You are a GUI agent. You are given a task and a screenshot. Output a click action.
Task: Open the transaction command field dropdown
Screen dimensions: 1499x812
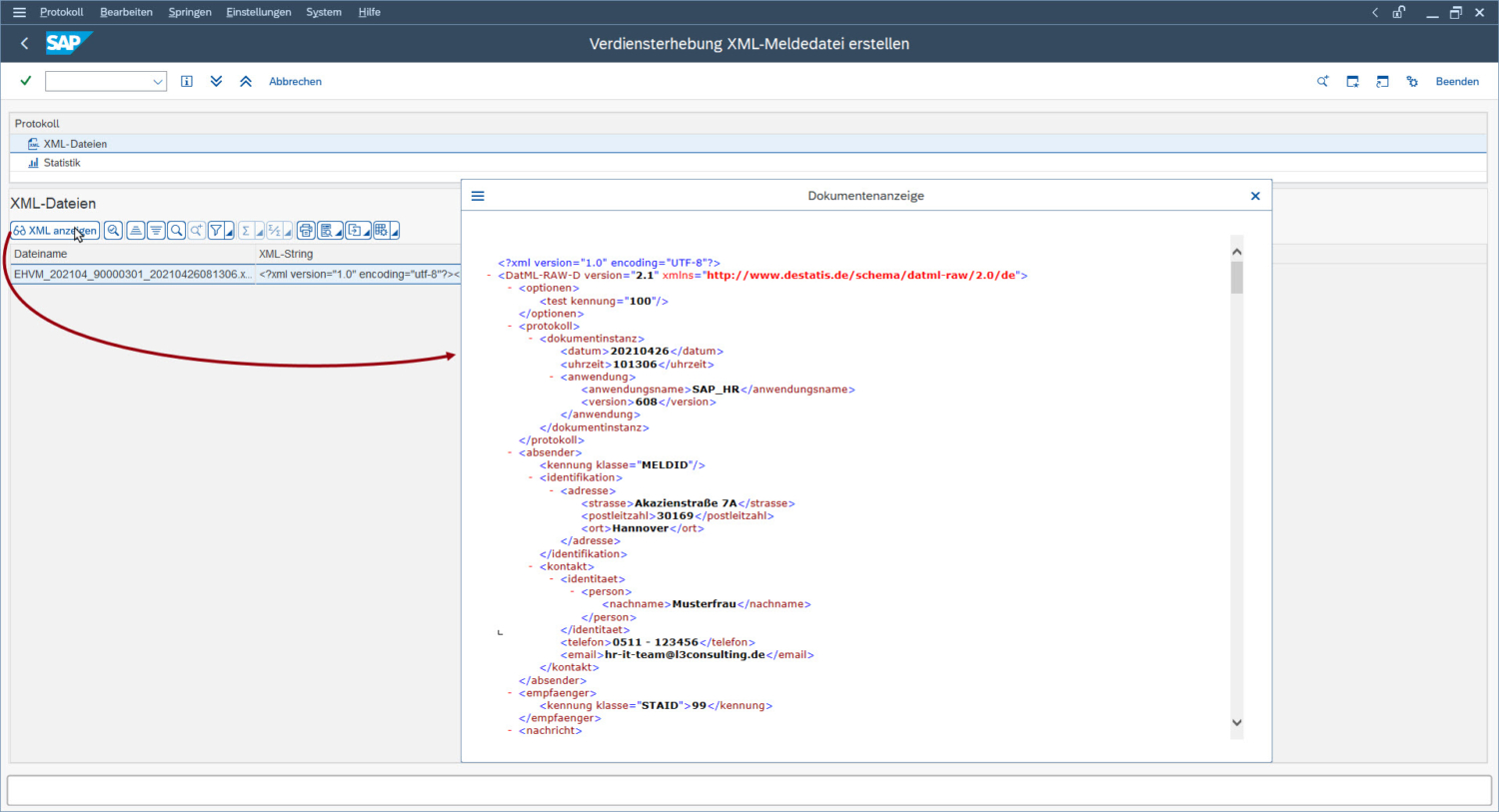pyautogui.click(x=158, y=82)
